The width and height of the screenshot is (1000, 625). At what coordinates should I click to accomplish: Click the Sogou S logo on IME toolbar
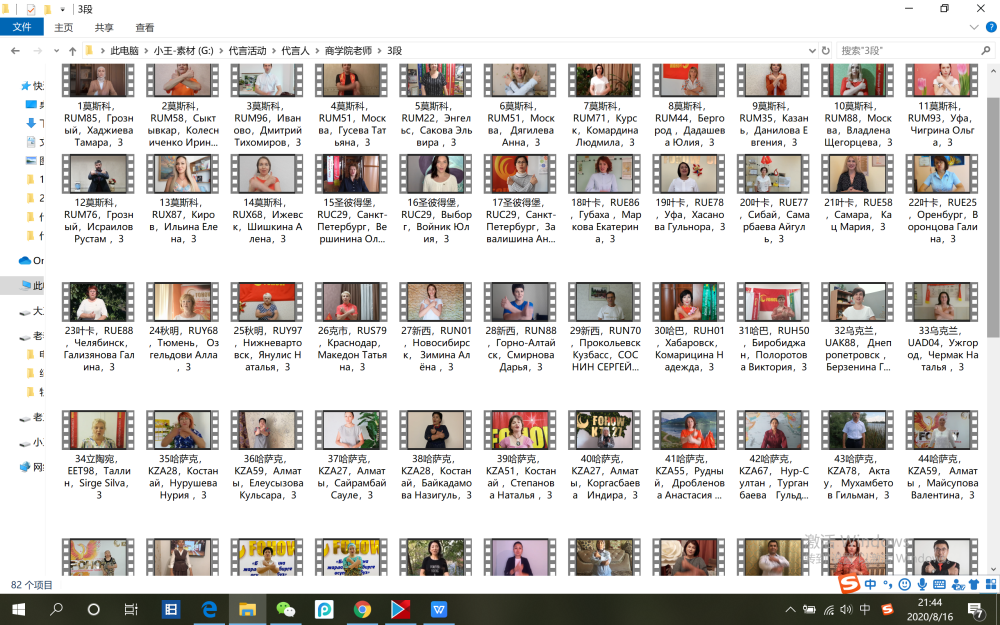pos(849,583)
